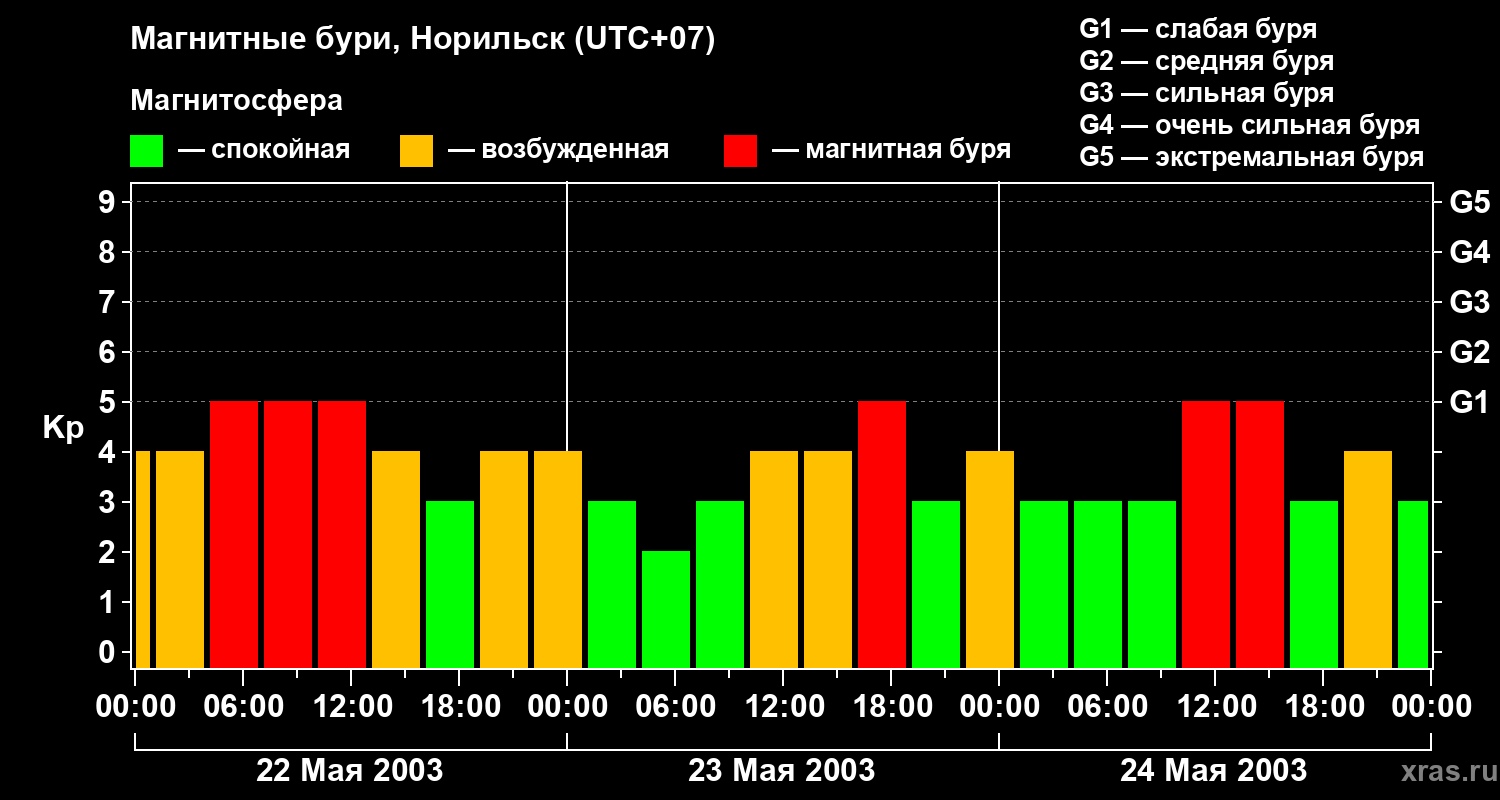Click the date label '24 Мая 2003'

coord(1213,771)
